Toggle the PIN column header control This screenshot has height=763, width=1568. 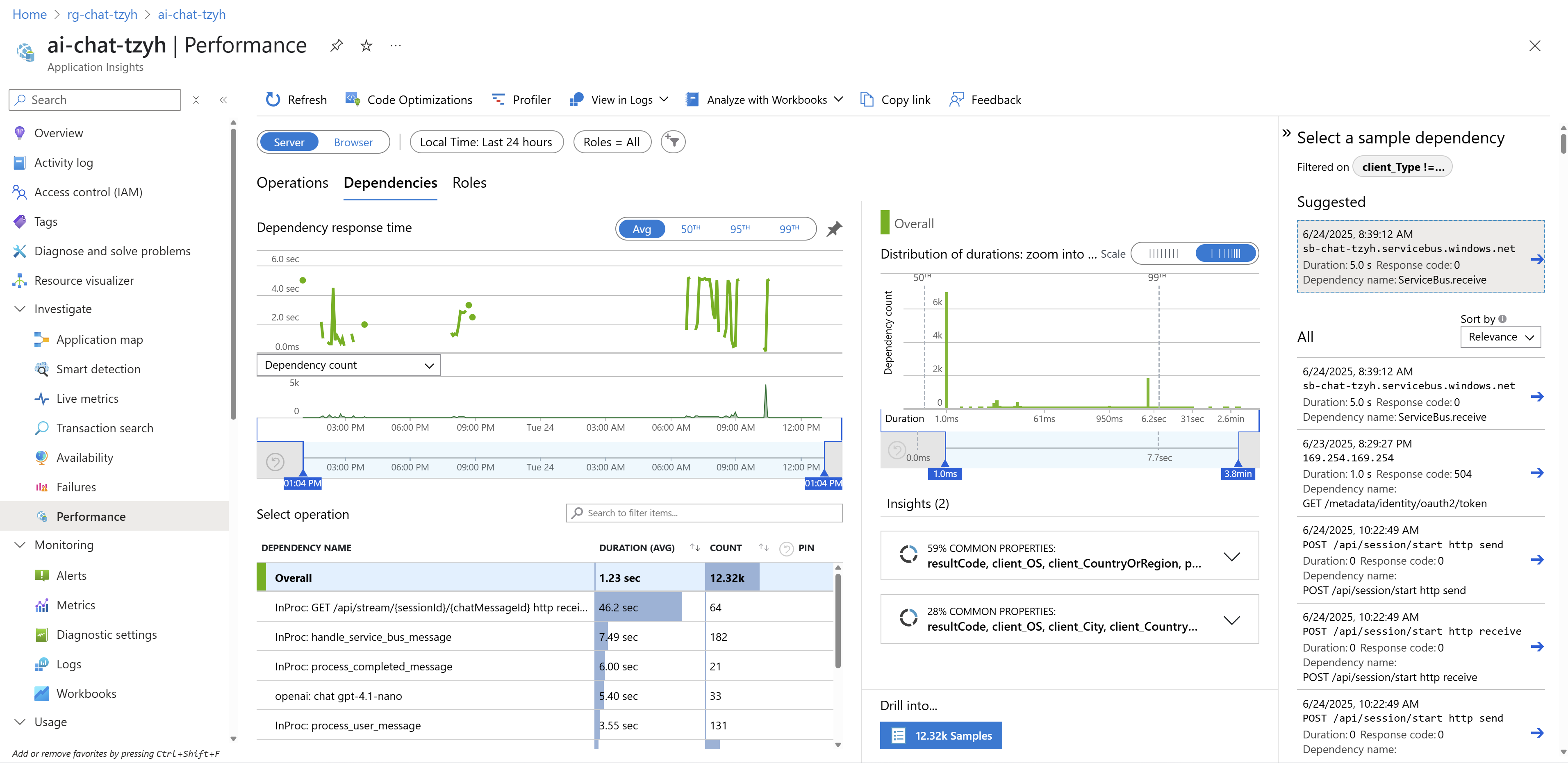(x=786, y=548)
